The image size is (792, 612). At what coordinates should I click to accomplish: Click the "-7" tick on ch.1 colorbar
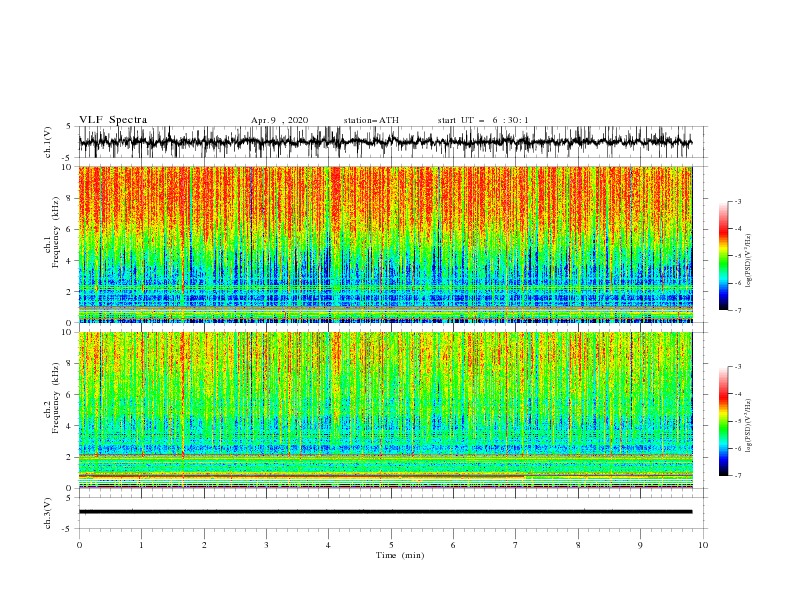pyautogui.click(x=737, y=310)
